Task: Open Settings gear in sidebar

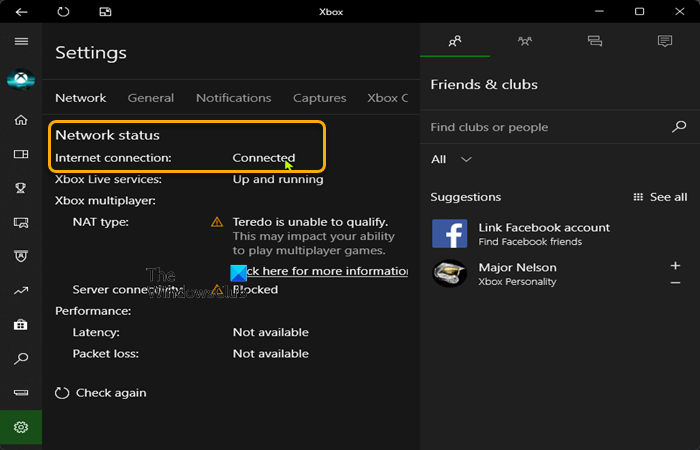Action: tap(21, 427)
